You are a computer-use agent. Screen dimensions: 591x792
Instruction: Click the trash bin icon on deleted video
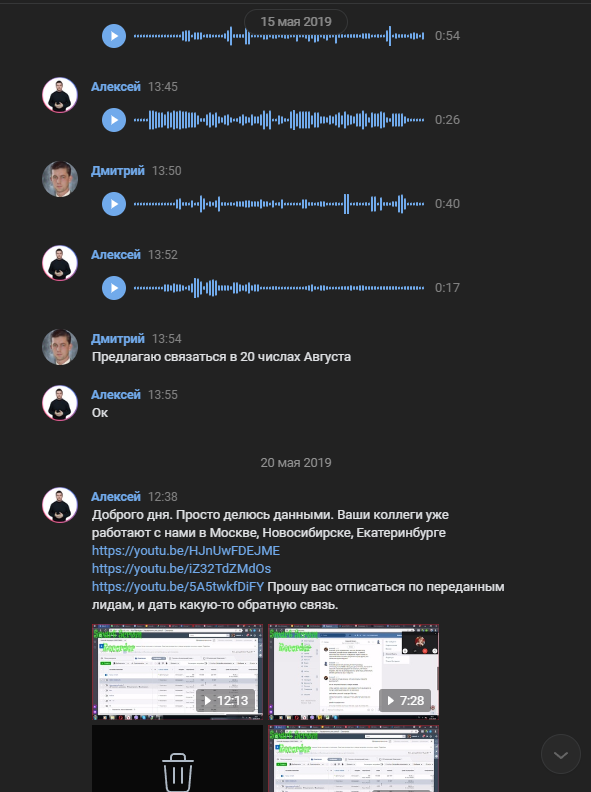[177, 773]
